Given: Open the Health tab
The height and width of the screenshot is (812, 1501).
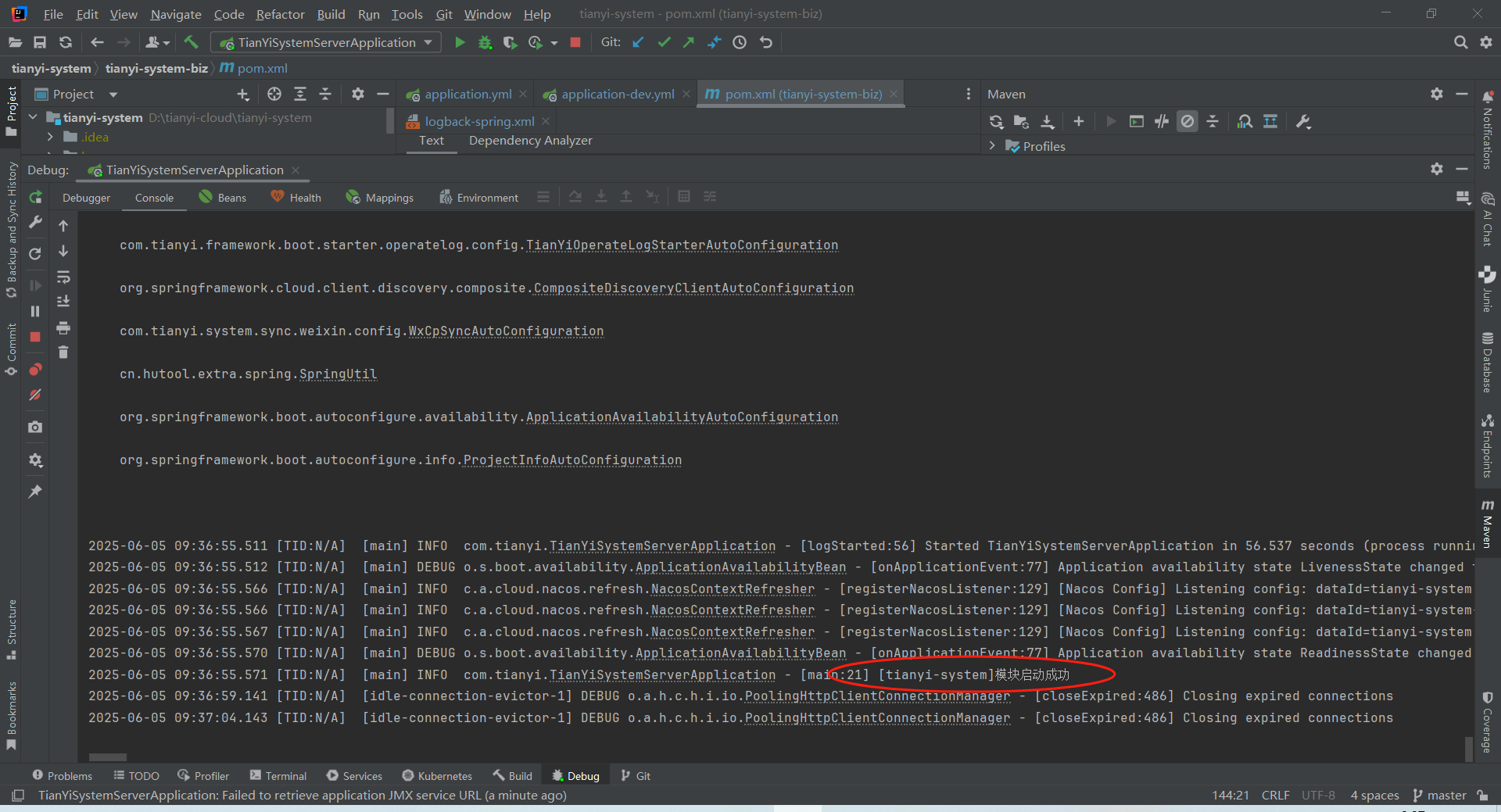Looking at the screenshot, I should pos(296,198).
